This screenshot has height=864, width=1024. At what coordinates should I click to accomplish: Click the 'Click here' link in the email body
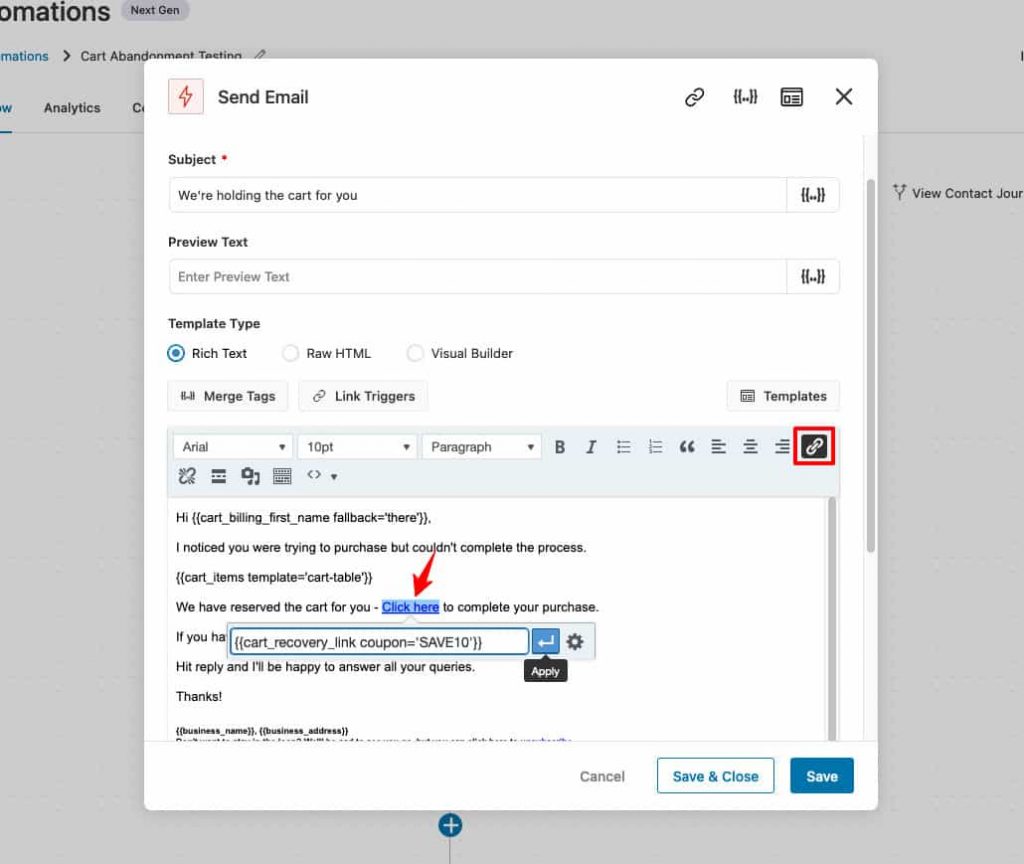pyautogui.click(x=410, y=607)
